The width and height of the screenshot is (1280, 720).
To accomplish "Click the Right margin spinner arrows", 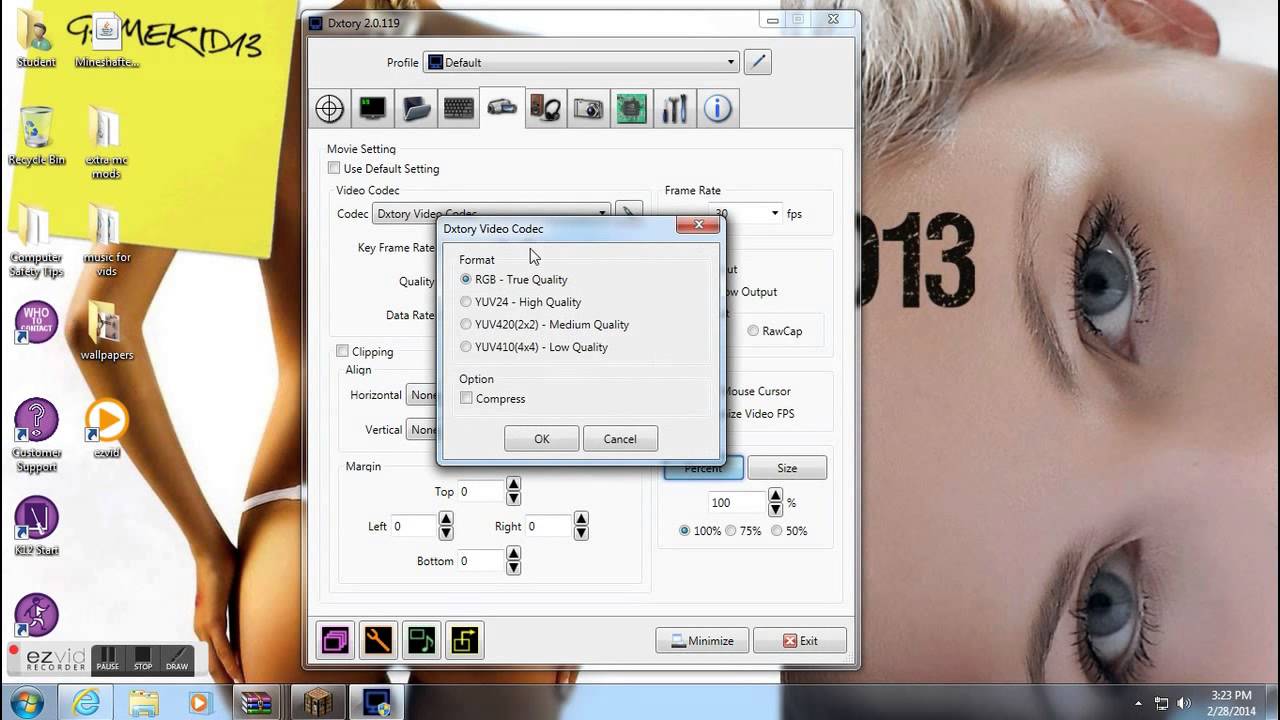I will click(x=581, y=526).
